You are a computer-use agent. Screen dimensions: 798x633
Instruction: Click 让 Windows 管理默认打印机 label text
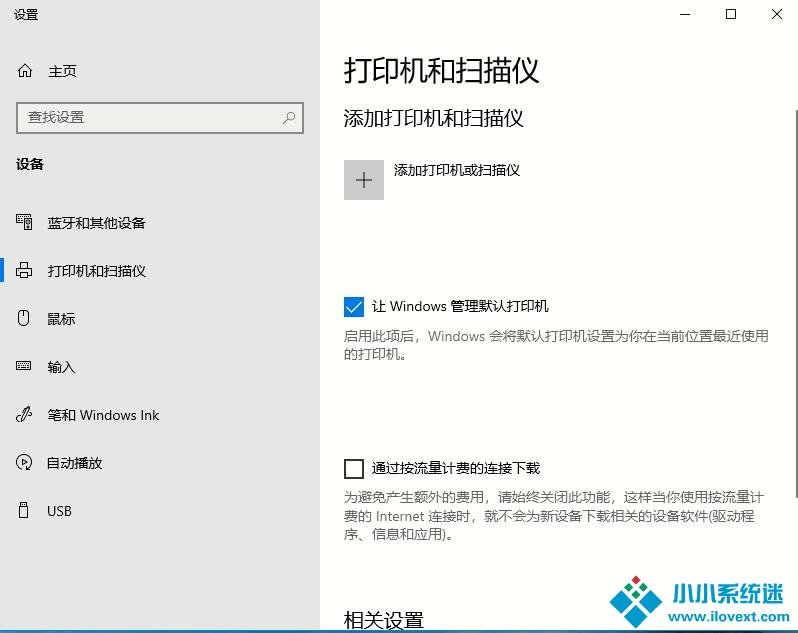(x=460, y=306)
